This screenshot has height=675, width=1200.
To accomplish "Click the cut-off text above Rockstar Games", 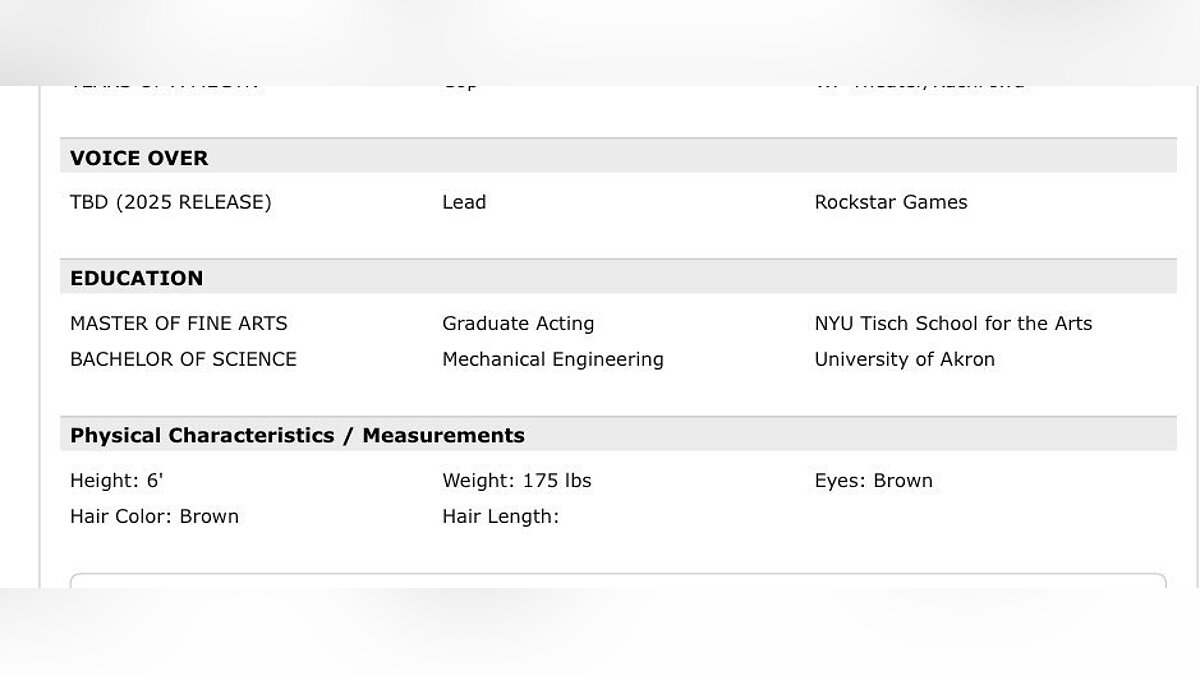I will [x=919, y=87].
